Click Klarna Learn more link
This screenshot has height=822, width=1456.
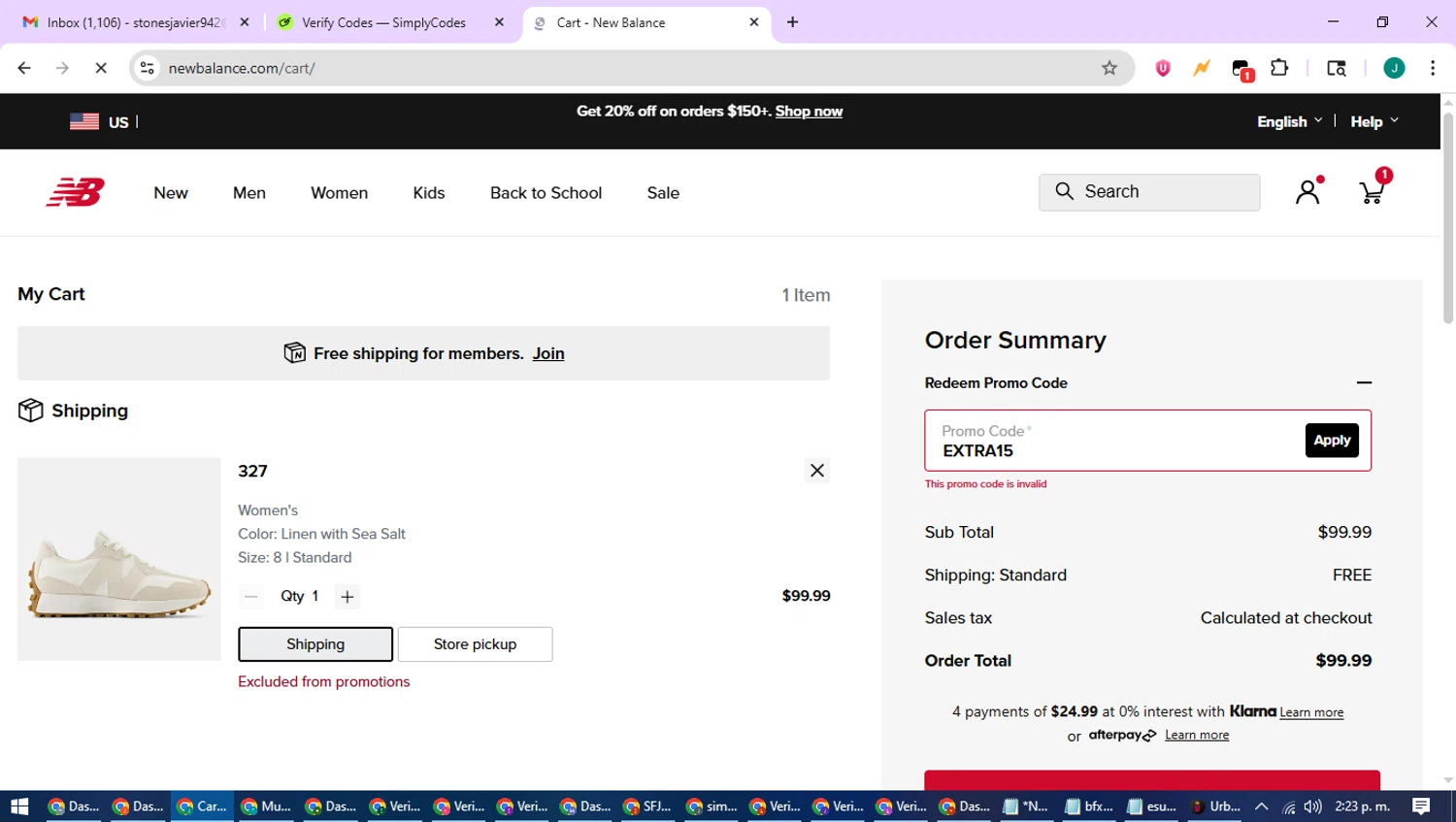[x=1311, y=712]
